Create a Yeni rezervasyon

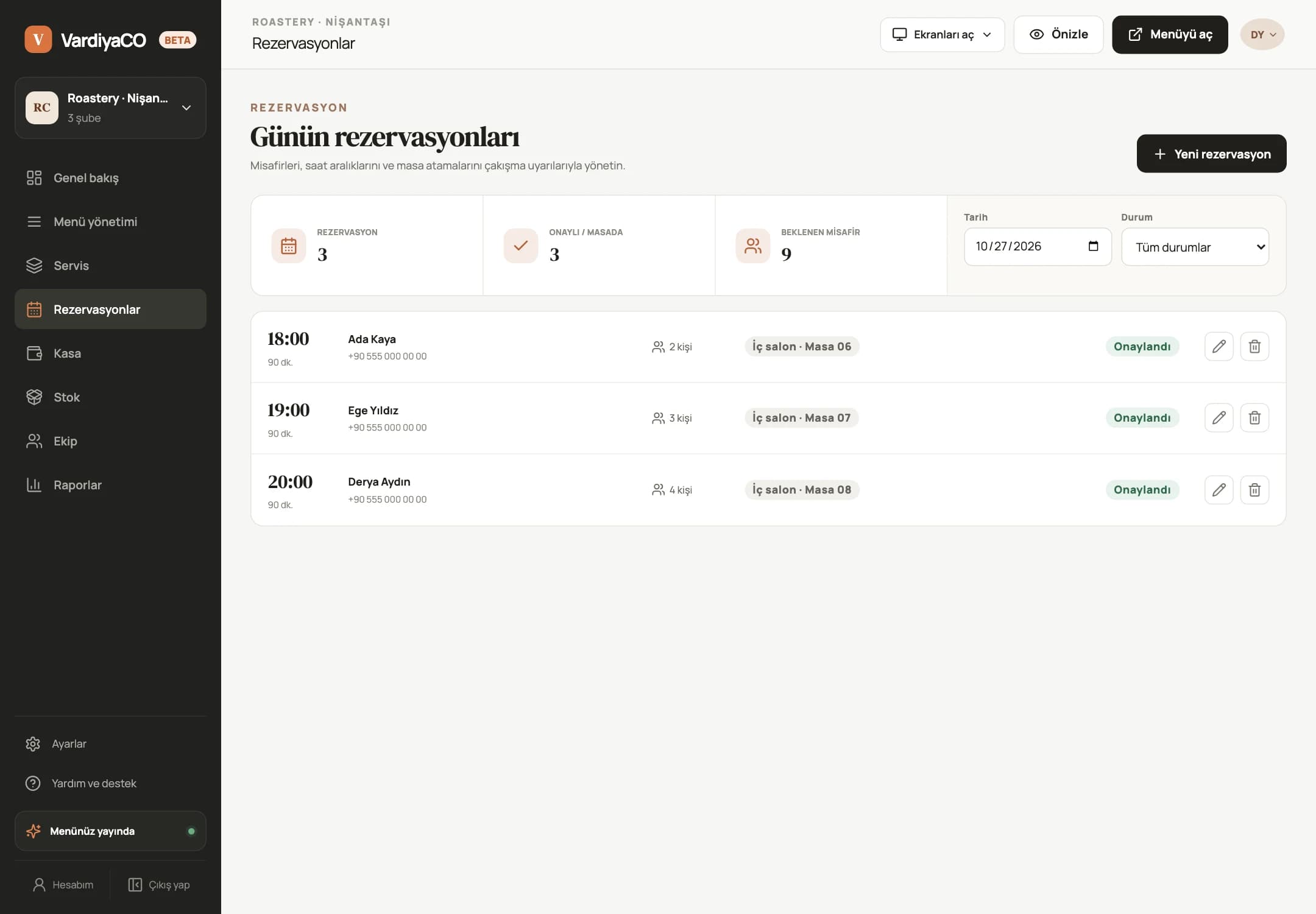(1211, 154)
